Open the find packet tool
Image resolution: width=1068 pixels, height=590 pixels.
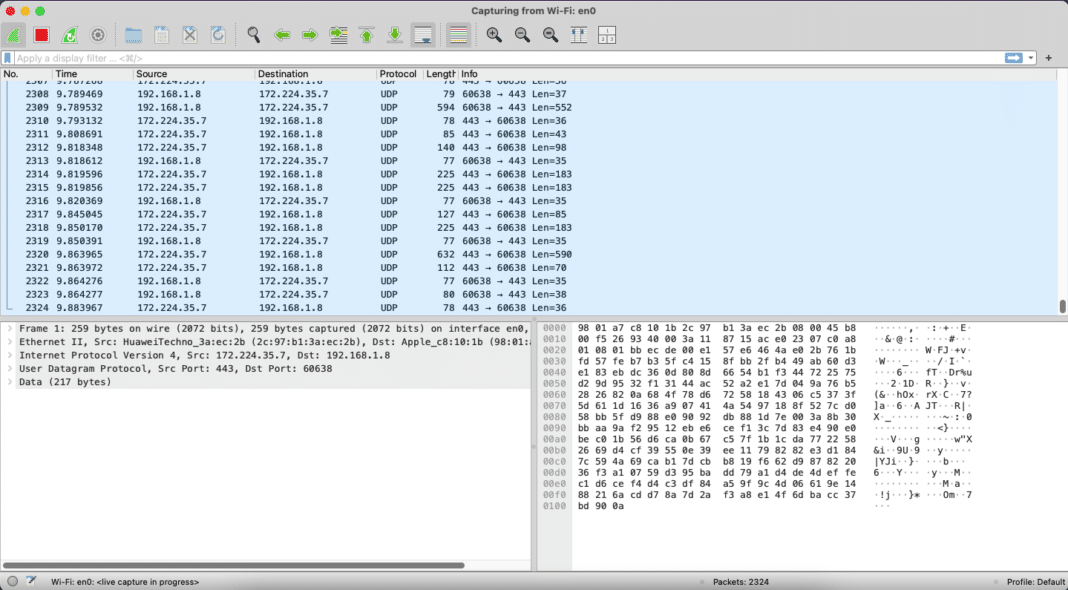click(x=253, y=34)
